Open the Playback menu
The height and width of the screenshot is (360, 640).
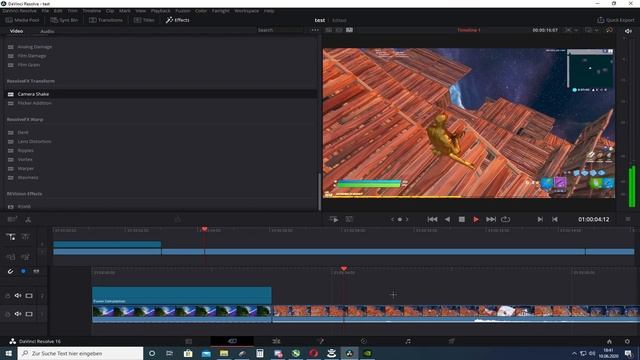160,11
